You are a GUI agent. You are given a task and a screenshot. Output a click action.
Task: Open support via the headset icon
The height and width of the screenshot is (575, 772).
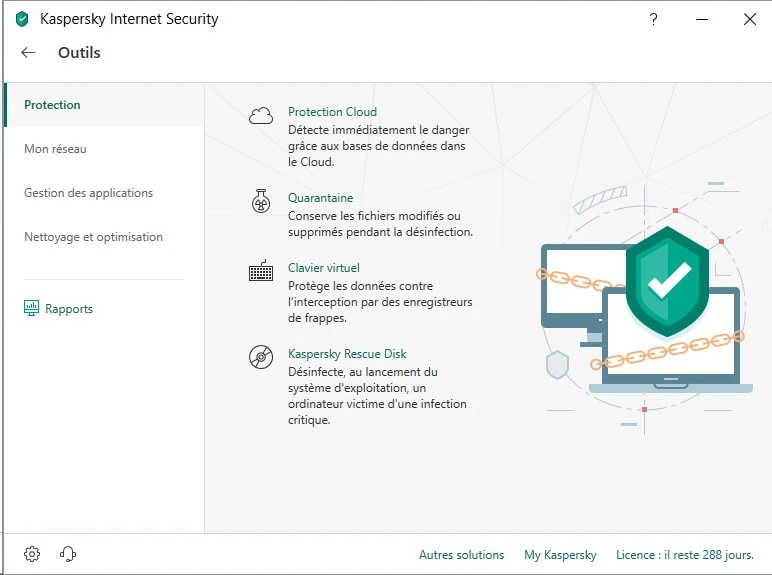(68, 554)
